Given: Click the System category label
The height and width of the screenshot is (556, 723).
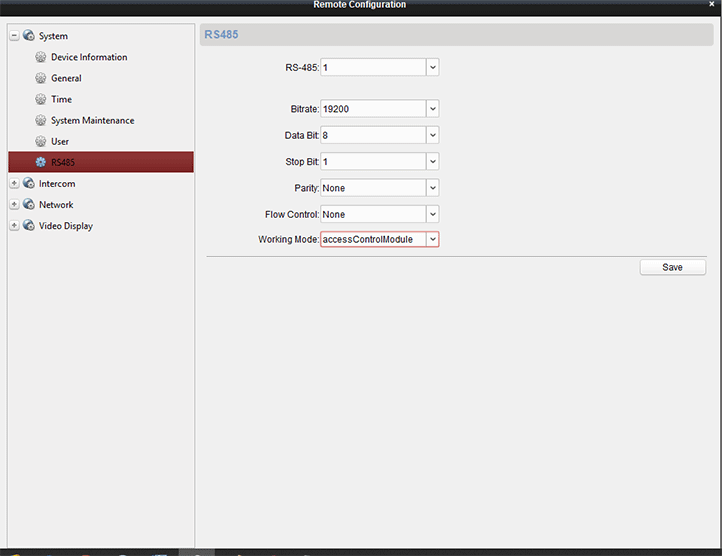Looking at the screenshot, I should [53, 36].
